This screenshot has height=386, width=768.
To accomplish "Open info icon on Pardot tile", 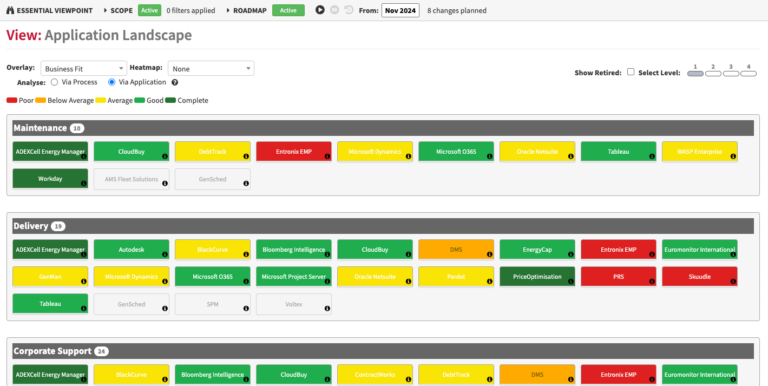I will (x=489, y=282).
